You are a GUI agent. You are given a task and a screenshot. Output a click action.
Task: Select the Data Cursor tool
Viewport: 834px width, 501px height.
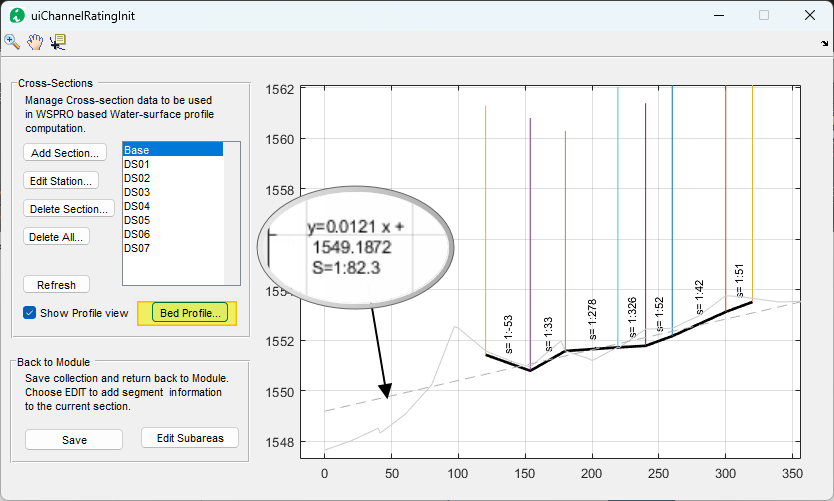pos(58,41)
